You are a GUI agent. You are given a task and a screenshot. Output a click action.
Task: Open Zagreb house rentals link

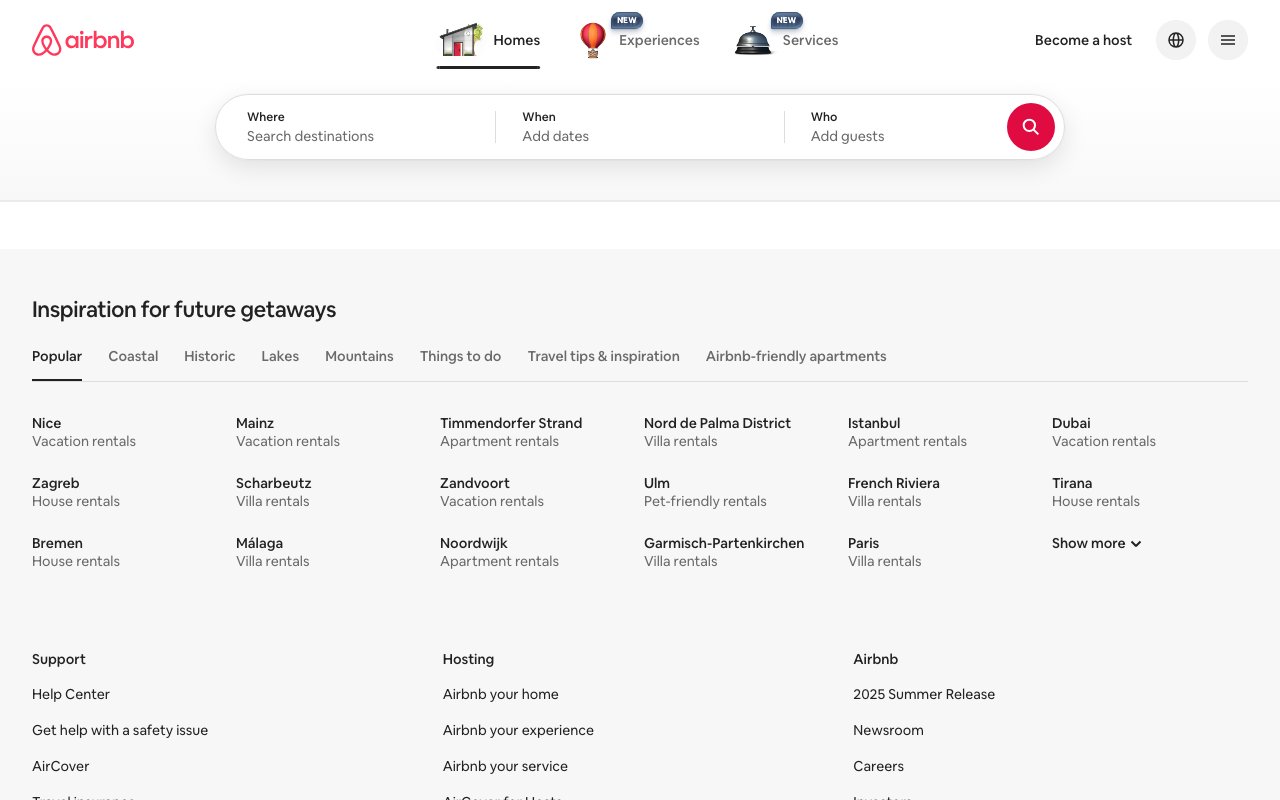click(x=76, y=492)
